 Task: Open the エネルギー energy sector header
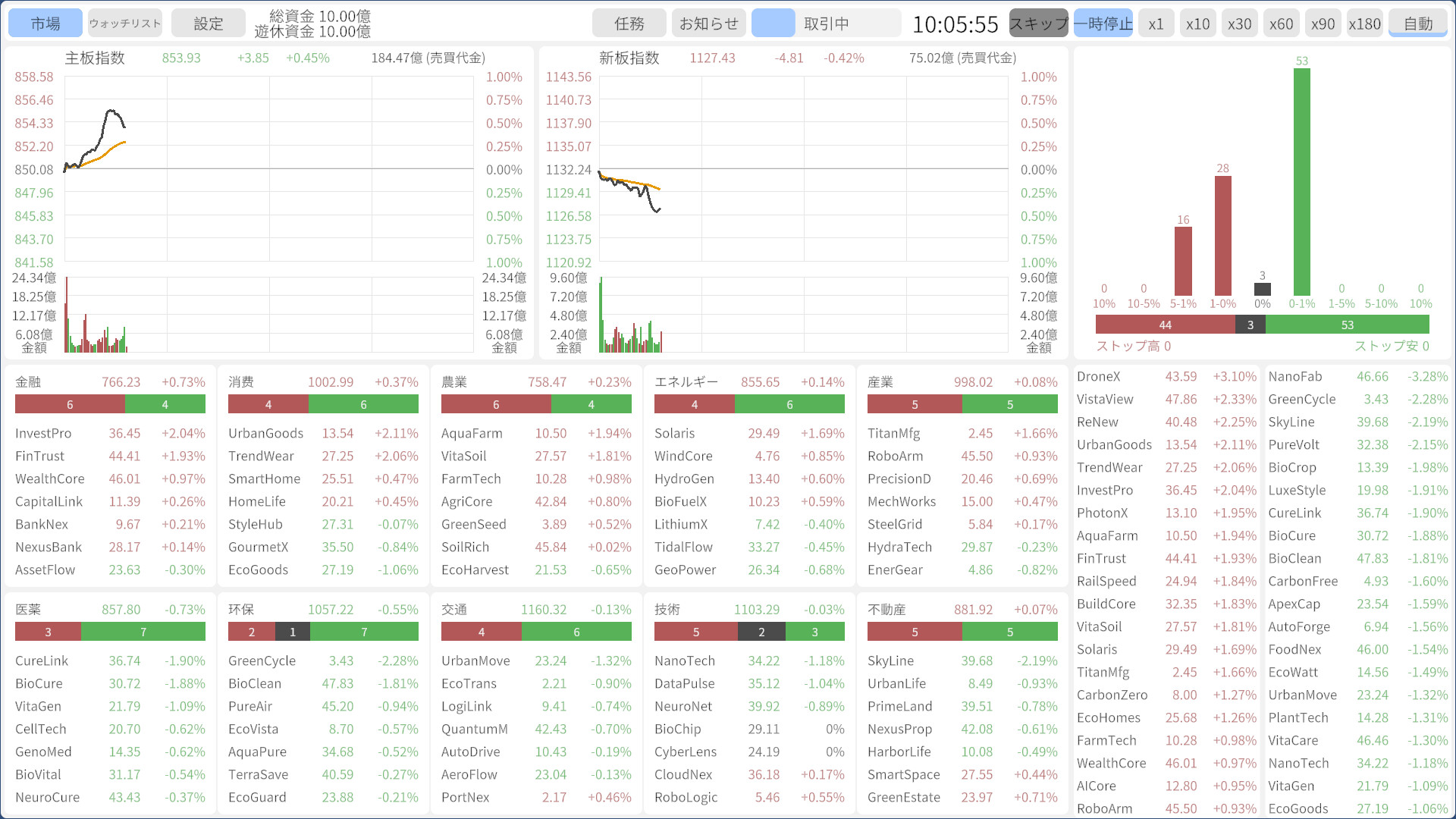click(686, 382)
